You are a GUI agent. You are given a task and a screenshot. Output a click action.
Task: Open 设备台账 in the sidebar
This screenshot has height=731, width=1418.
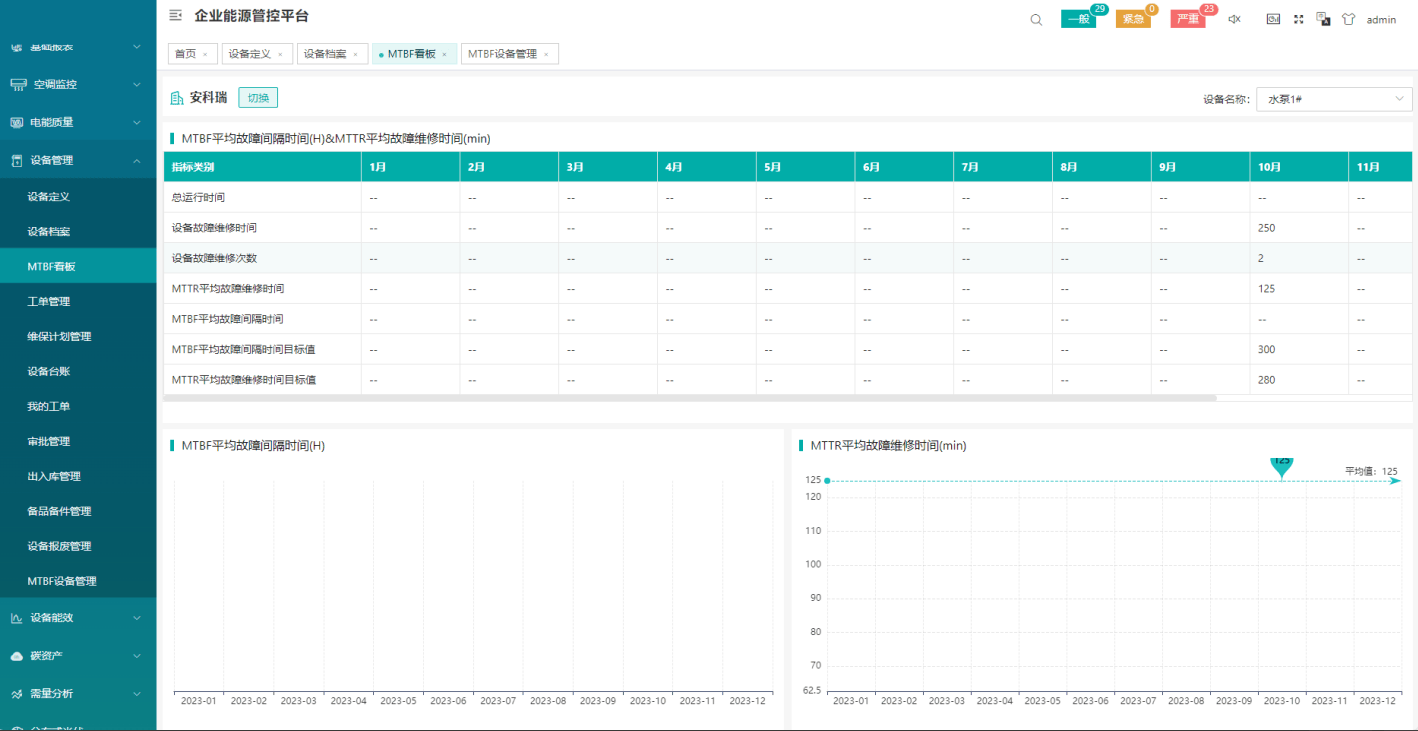point(78,371)
